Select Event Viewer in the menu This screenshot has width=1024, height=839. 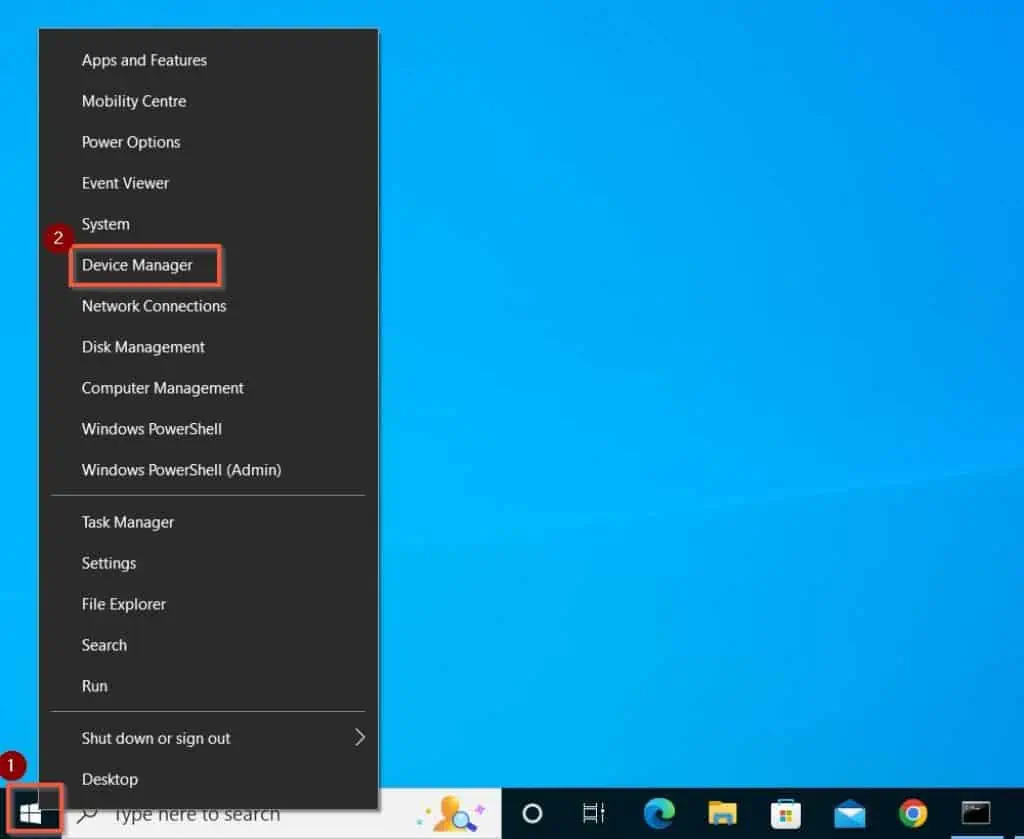coord(125,183)
